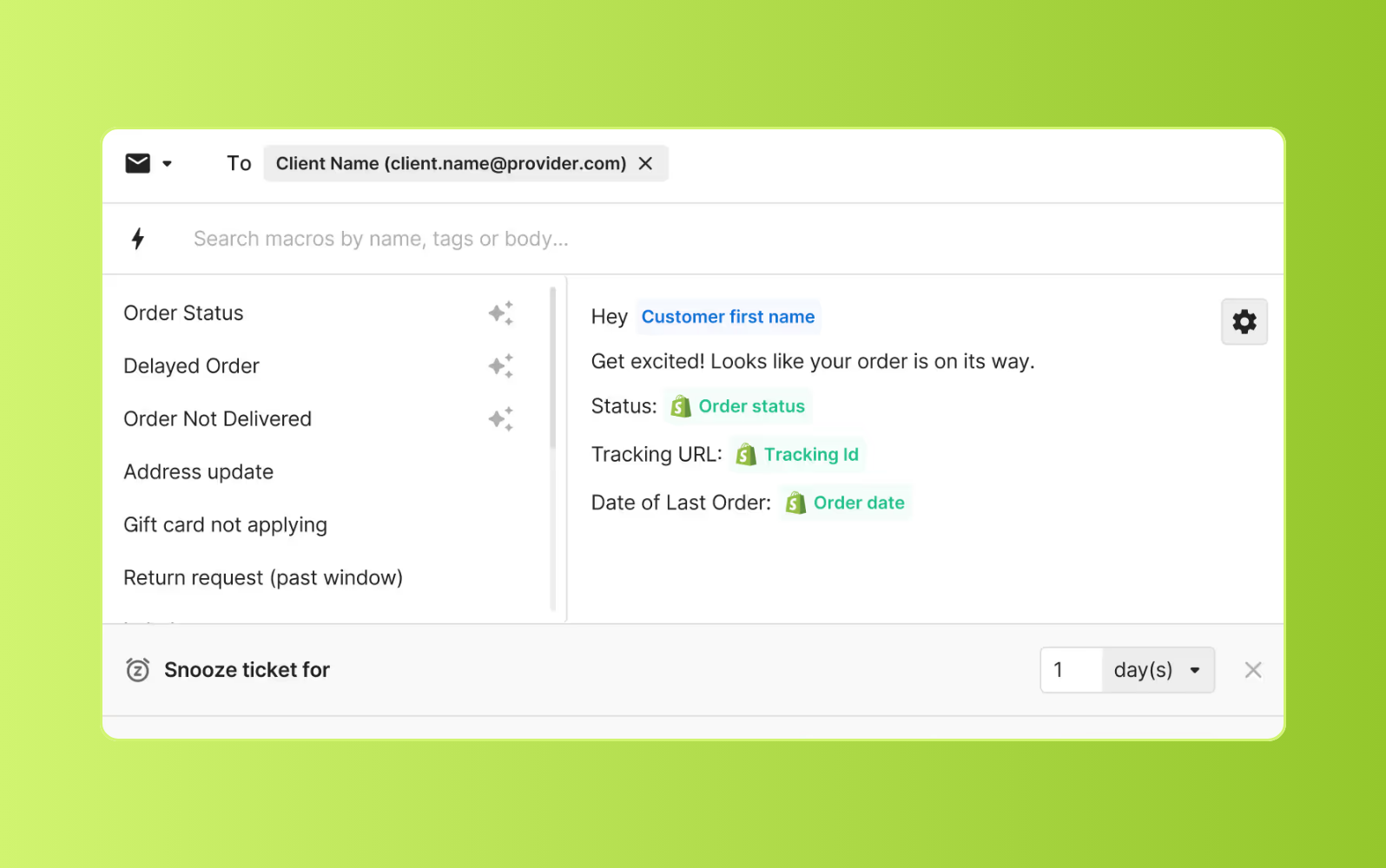Screen dimensions: 1386x868
Task: Click the Order status Shopify variable
Action: pos(738,406)
